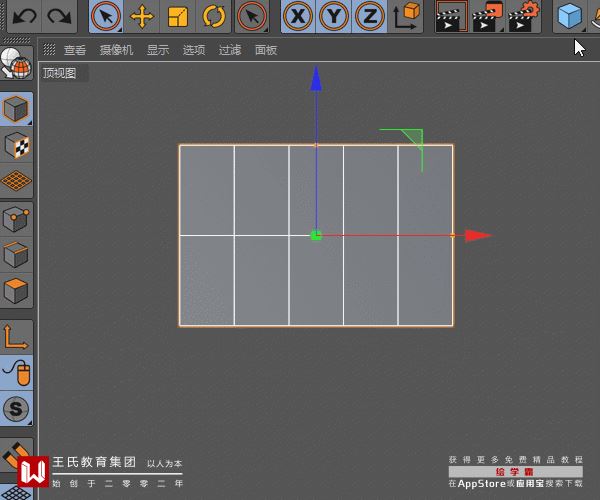This screenshot has width=600, height=500.
Task: Click the green axis origin handle
Action: 316,235
